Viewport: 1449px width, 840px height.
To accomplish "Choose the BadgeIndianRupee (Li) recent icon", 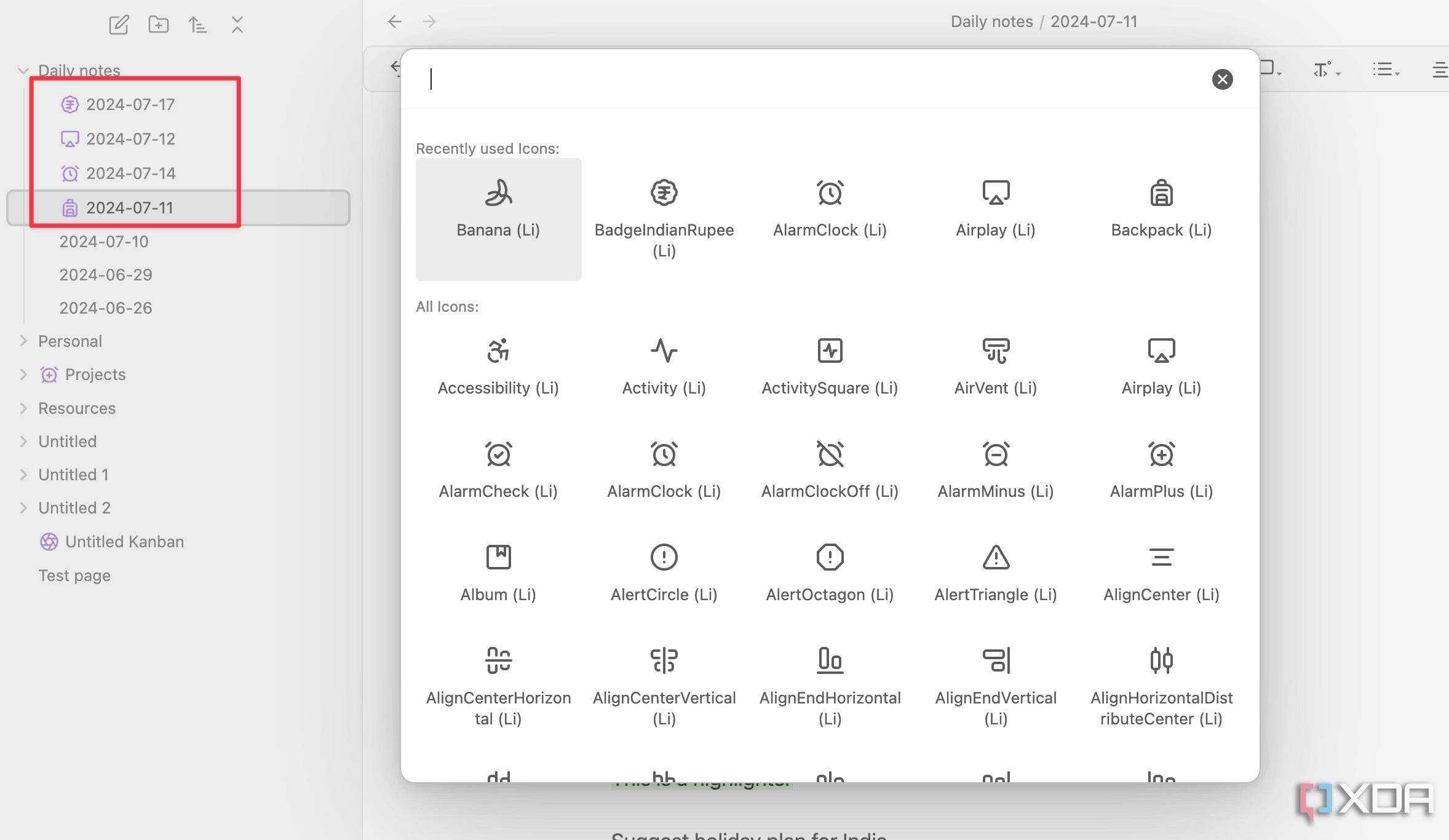I will click(664, 219).
